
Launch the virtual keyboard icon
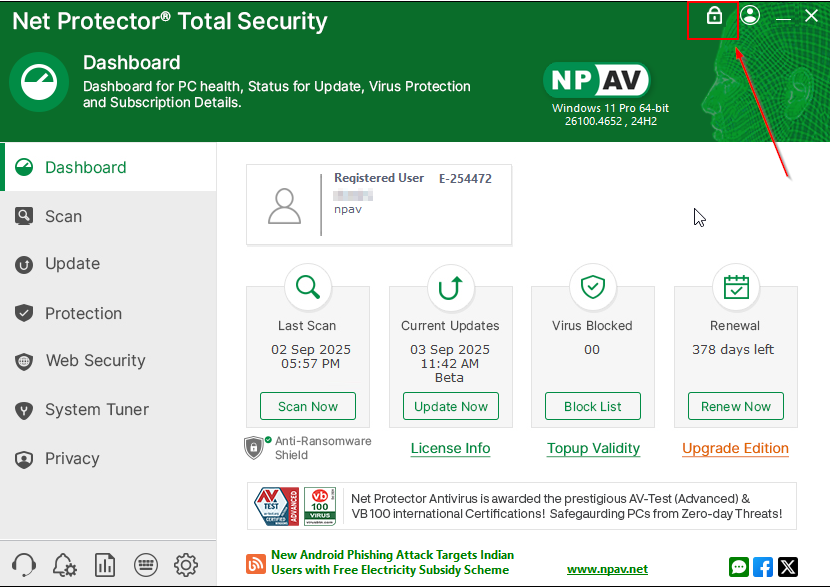coord(145,565)
